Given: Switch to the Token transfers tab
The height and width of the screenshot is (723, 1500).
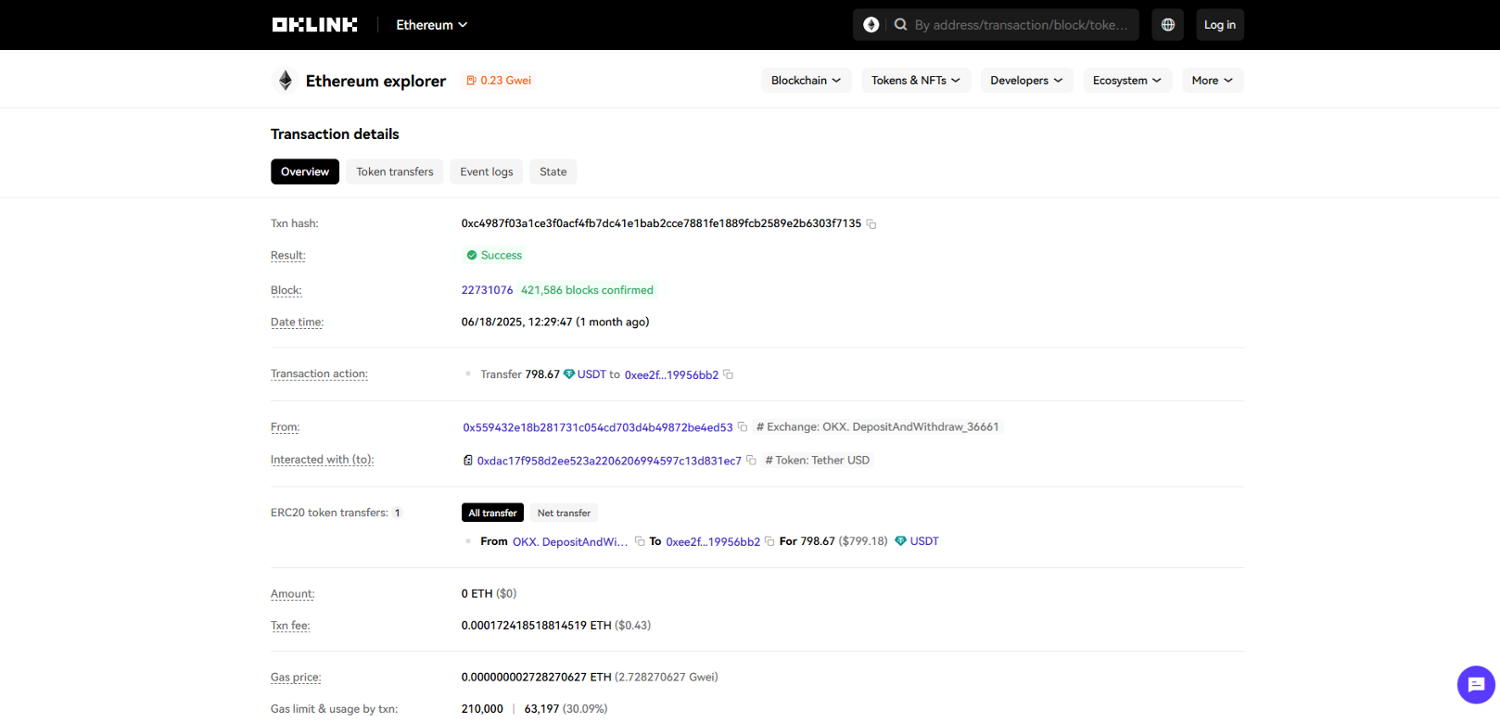Looking at the screenshot, I should click(395, 172).
